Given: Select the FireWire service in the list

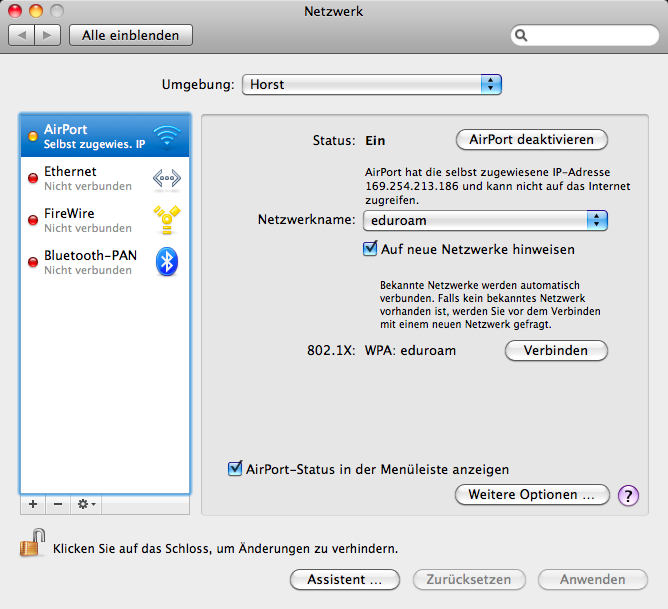Looking at the screenshot, I should pos(105,220).
